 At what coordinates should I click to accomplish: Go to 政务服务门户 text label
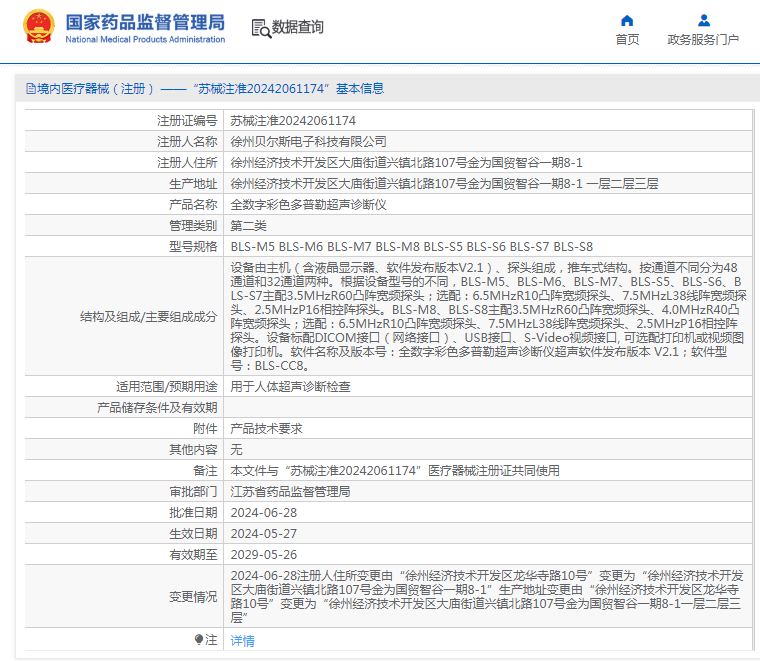(x=703, y=40)
